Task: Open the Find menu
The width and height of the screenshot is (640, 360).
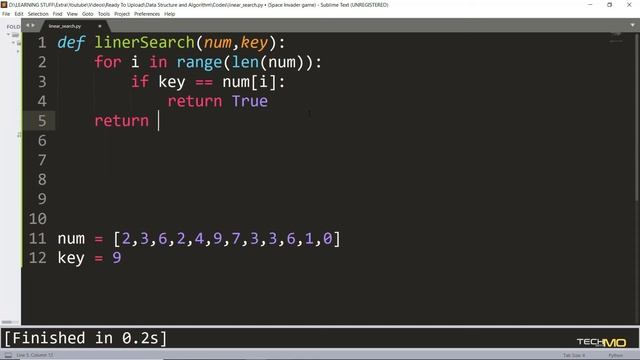Action: 57,14
